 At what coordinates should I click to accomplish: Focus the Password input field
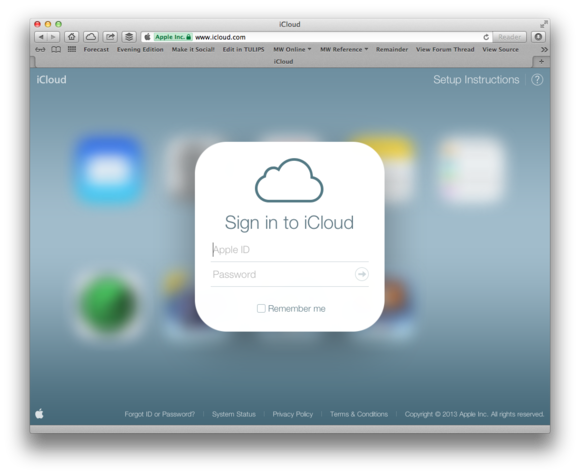point(282,274)
